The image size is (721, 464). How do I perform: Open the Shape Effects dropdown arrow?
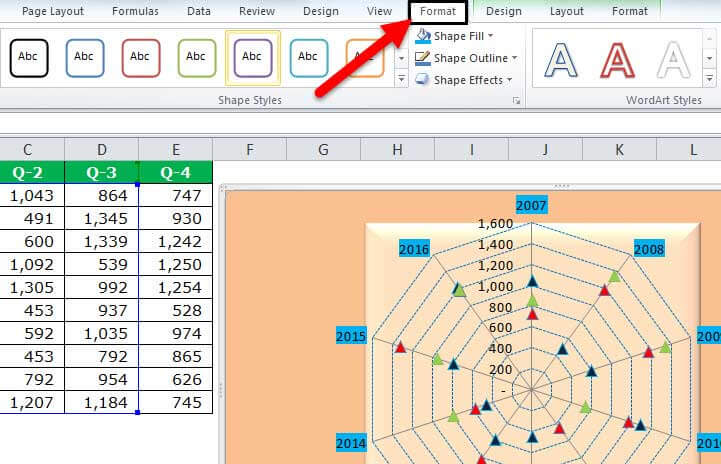[x=509, y=80]
